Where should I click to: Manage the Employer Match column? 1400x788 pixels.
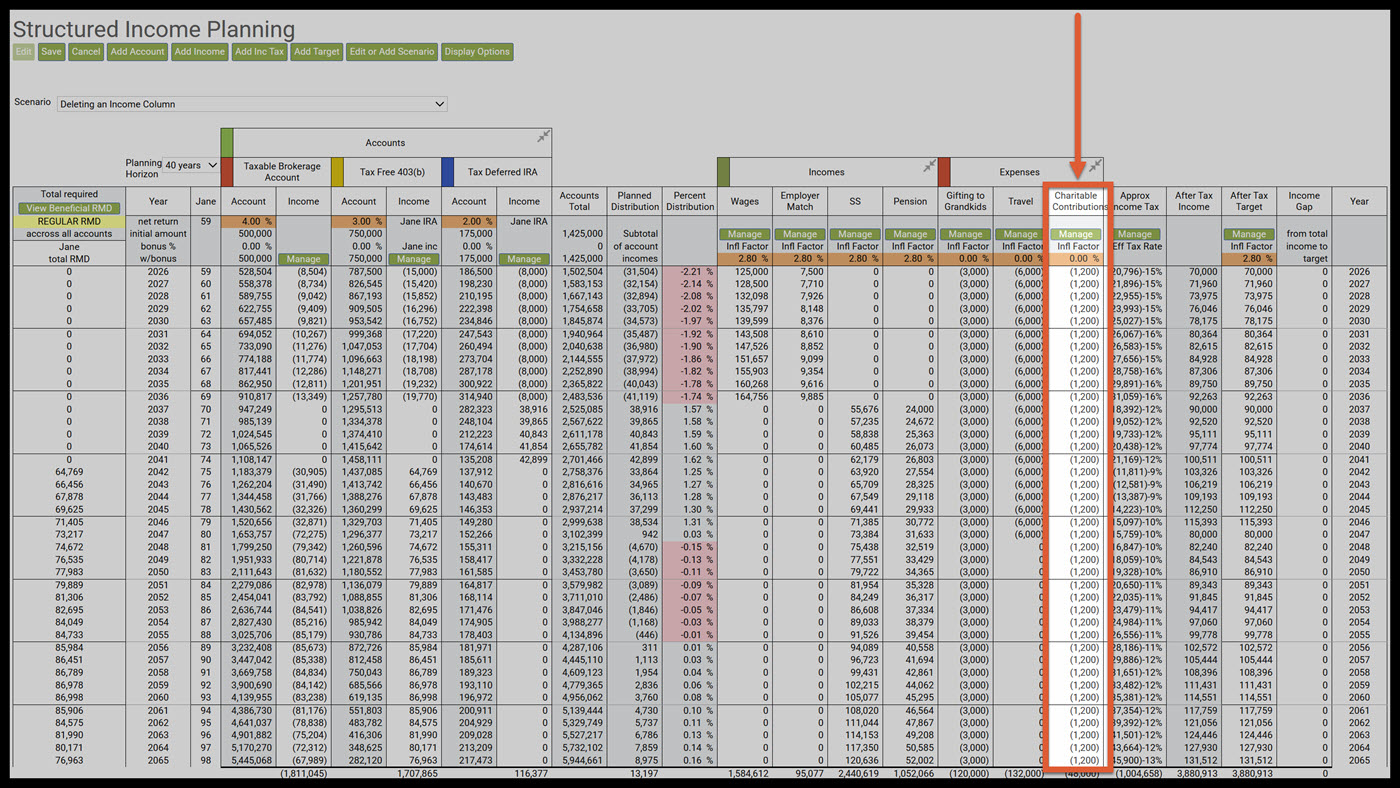(x=800, y=234)
